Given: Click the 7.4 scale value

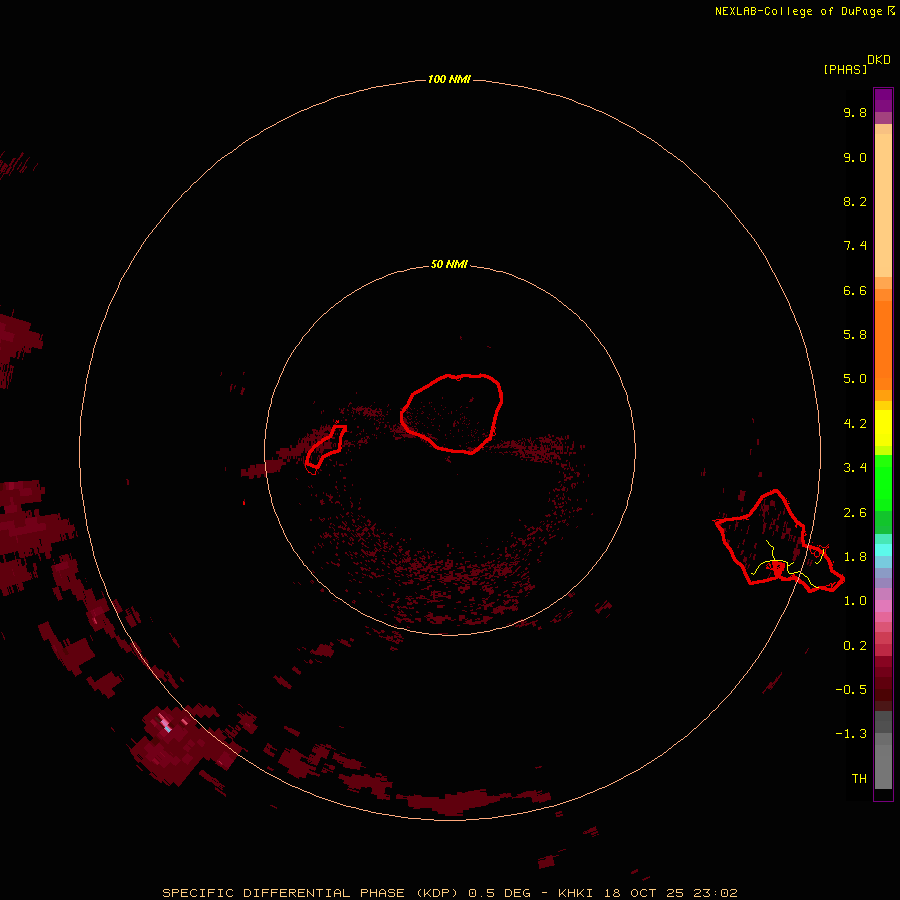Looking at the screenshot, I should coord(855,246).
